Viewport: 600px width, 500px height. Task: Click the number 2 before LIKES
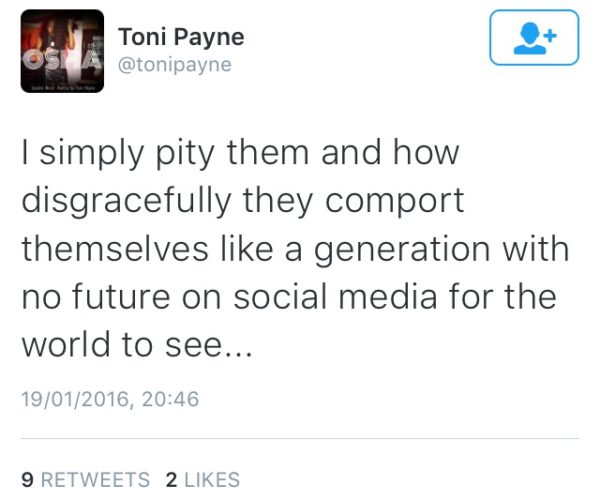click(171, 480)
